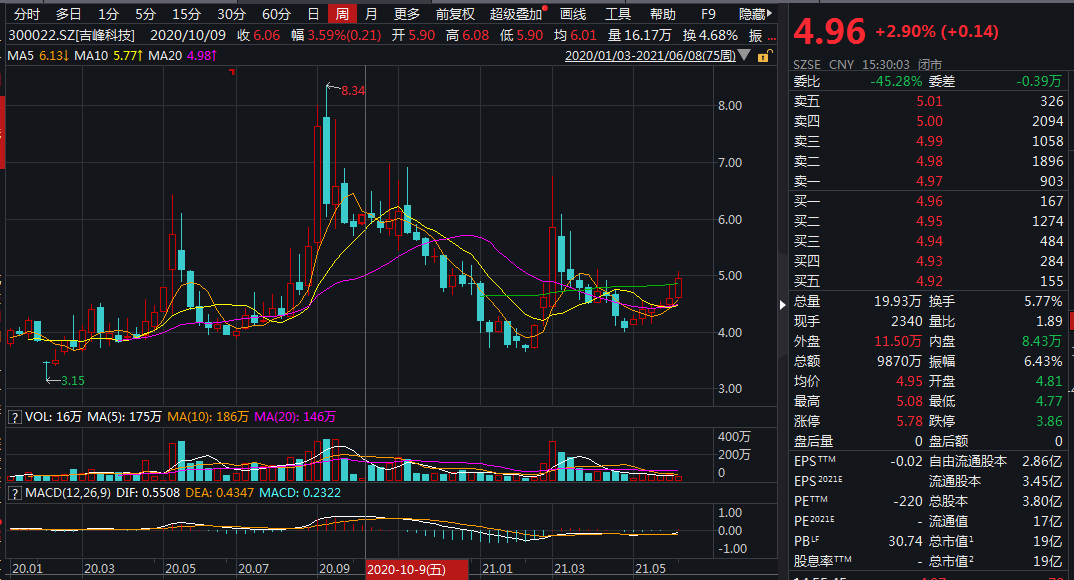Viewport: 1074px width, 580px height.
Task: Click the F9 button
Action: pyautogui.click(x=708, y=14)
